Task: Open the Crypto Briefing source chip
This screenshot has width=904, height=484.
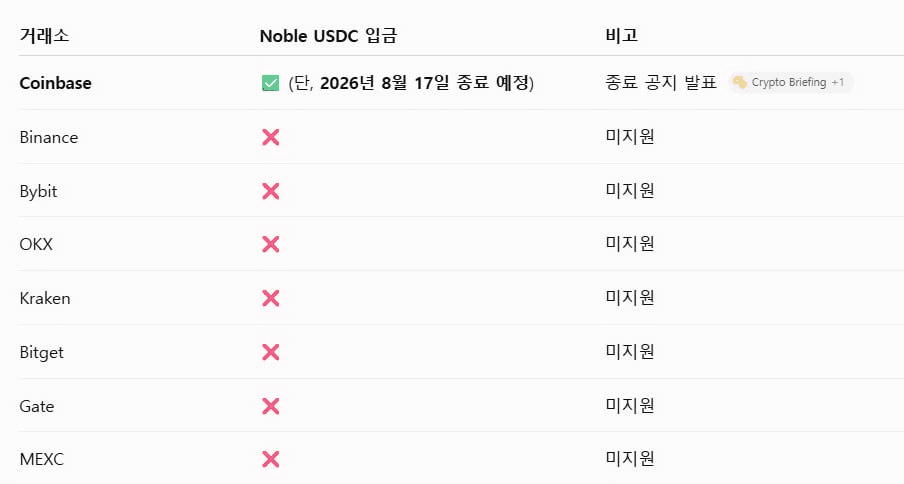Action: pos(790,82)
